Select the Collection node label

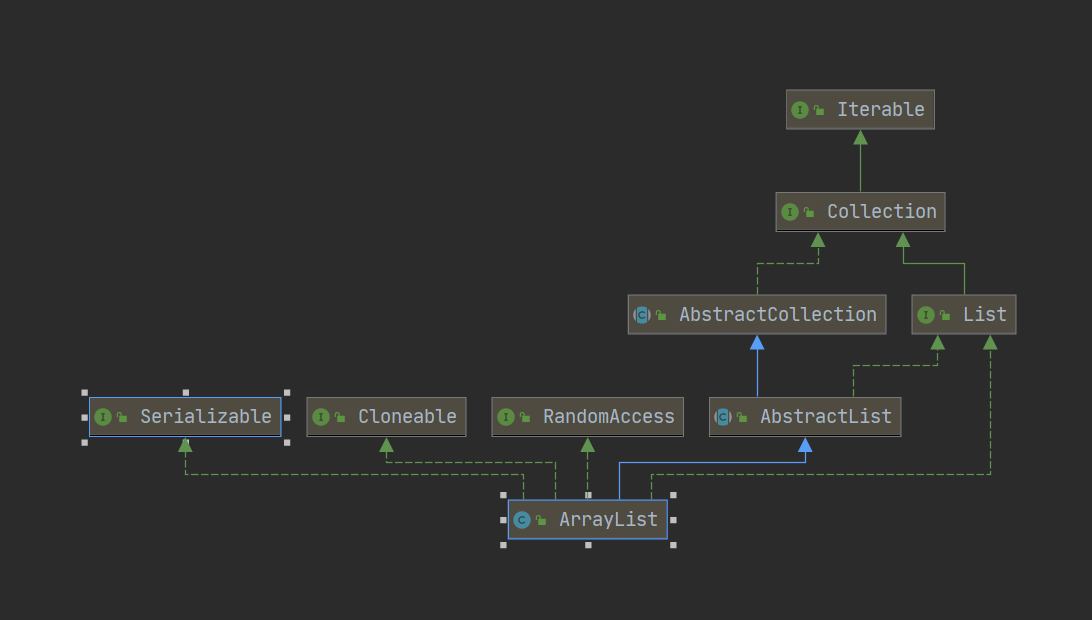pos(881,212)
